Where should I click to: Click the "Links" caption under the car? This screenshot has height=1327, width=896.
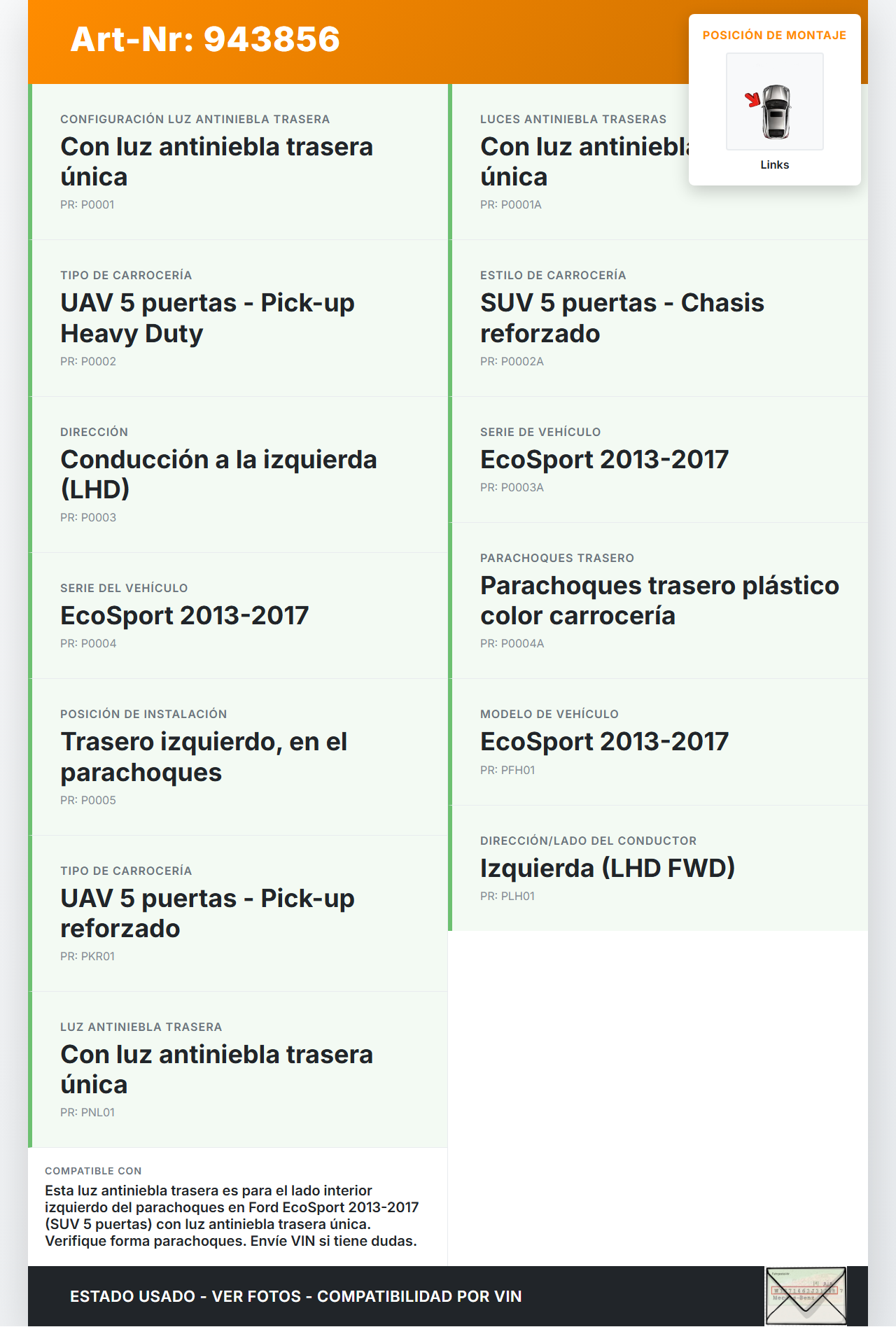click(774, 164)
